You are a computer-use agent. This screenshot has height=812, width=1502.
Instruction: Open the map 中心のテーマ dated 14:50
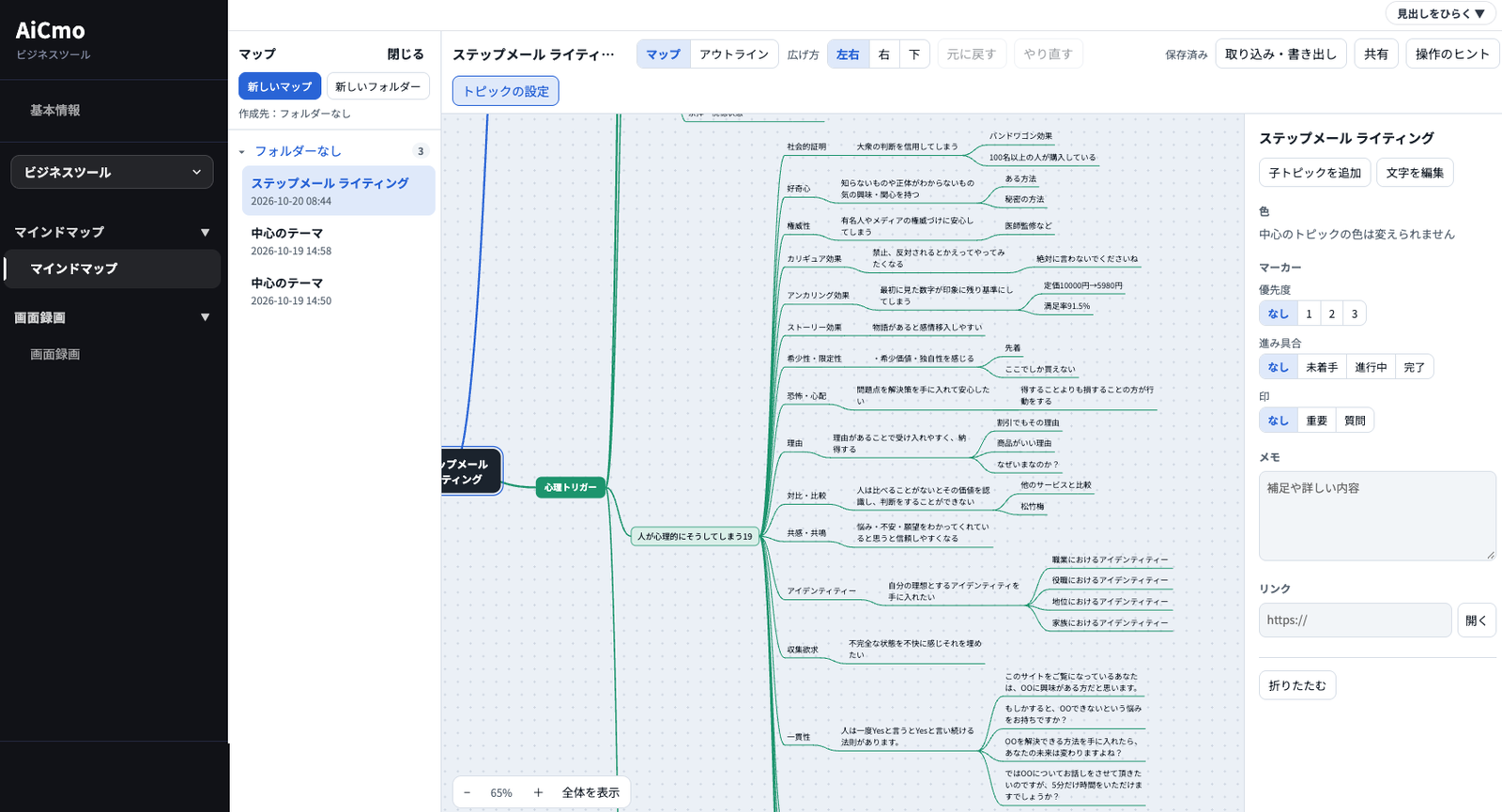pyautogui.click(x=338, y=291)
